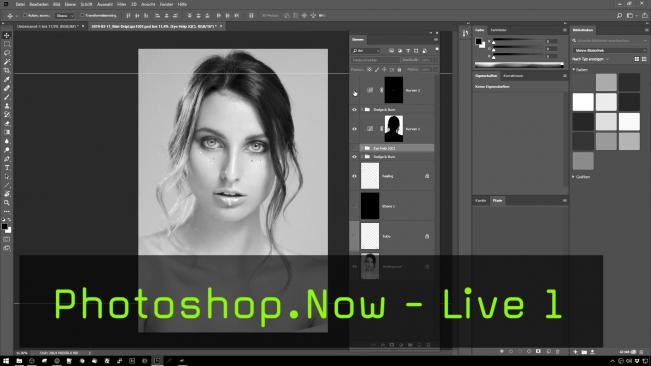
Task: Select the Brush tool
Action: [7, 97]
